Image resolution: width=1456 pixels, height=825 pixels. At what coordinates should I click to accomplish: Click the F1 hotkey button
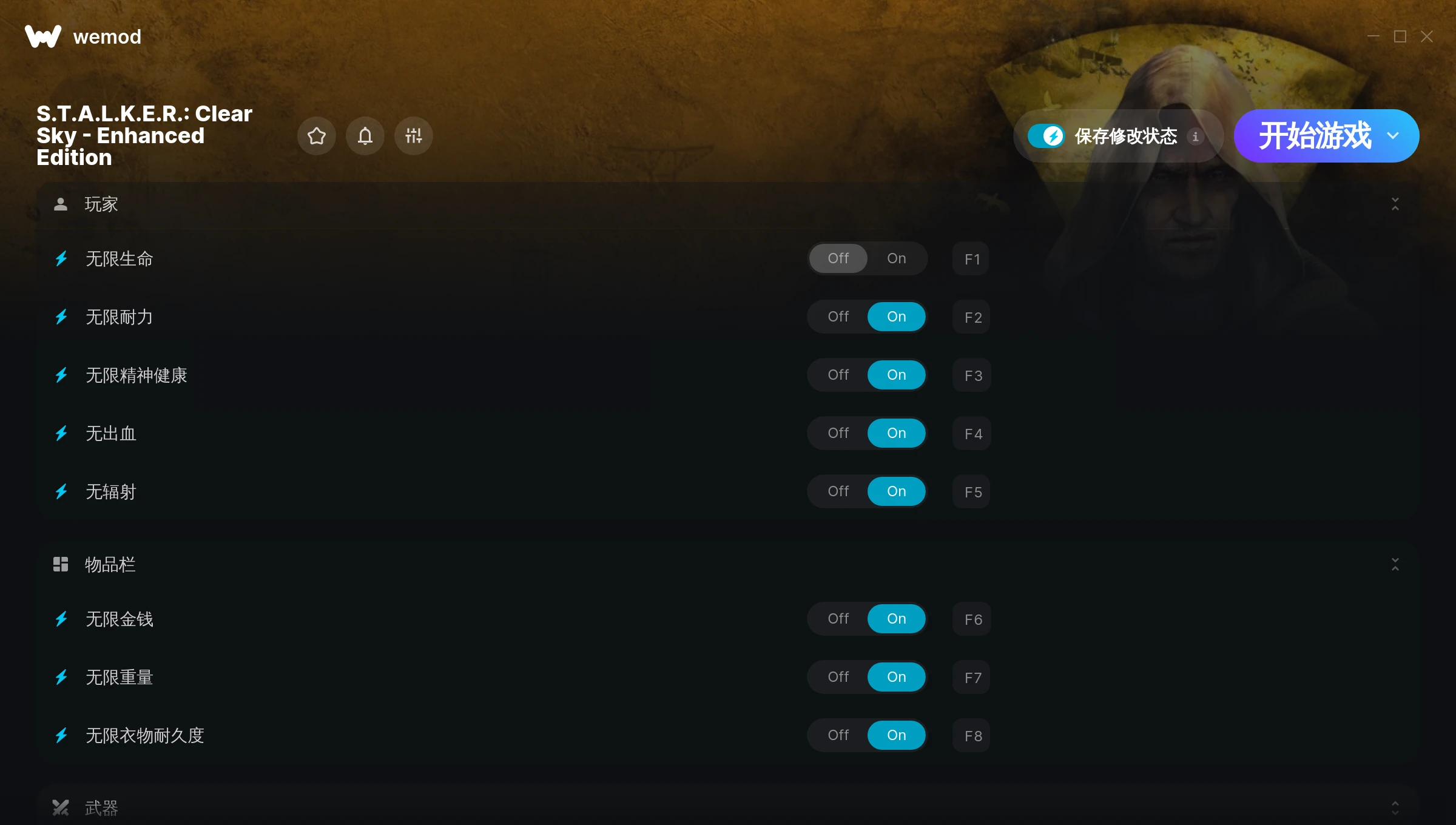pyautogui.click(x=972, y=259)
